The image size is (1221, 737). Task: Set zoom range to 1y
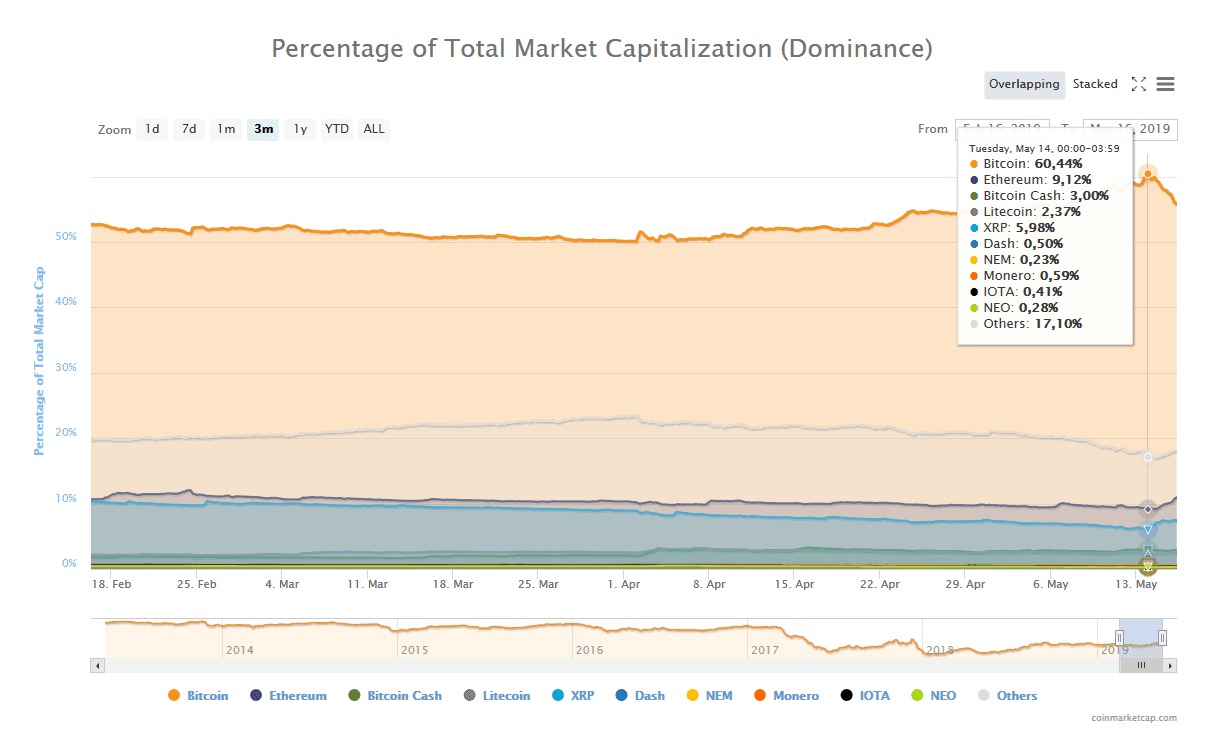coord(300,129)
